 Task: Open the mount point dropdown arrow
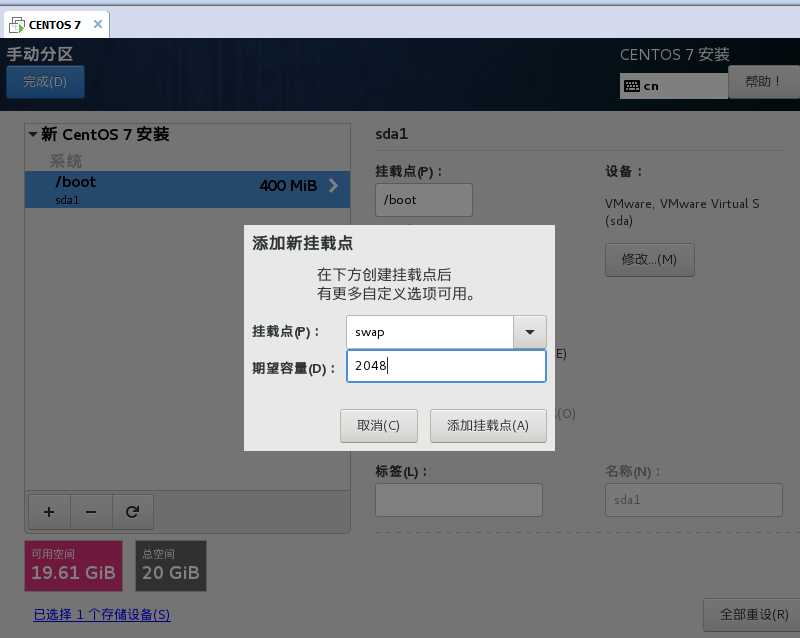pos(530,332)
